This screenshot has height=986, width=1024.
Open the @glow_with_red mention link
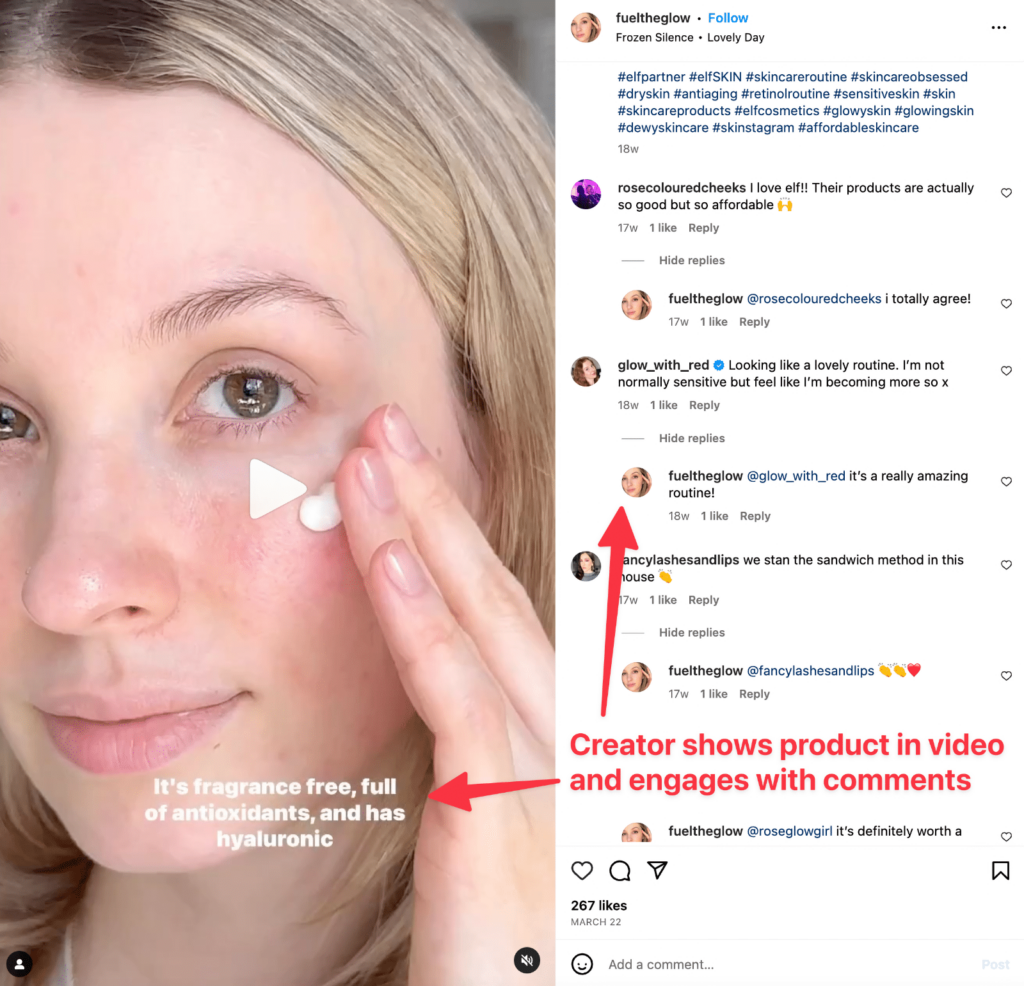[795, 476]
